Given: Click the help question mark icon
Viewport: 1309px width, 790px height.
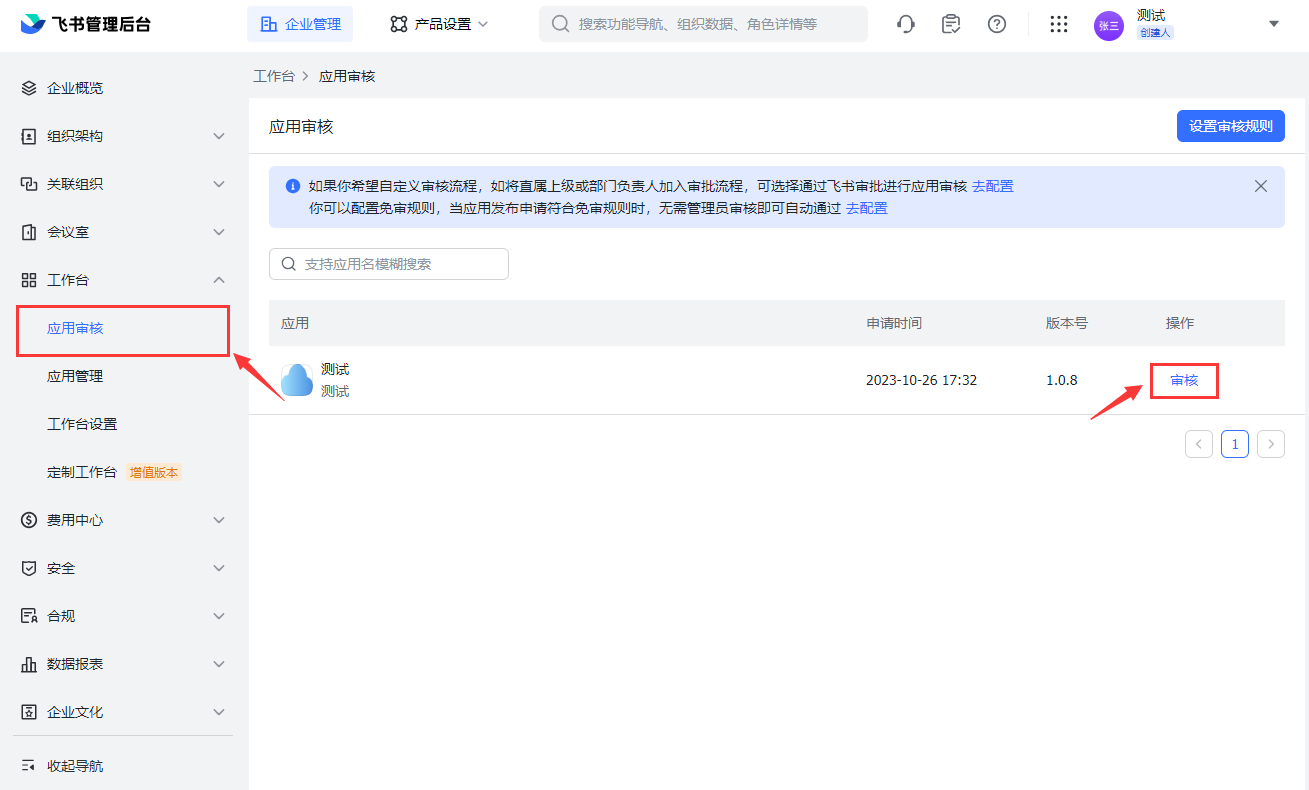Looking at the screenshot, I should tap(997, 24).
